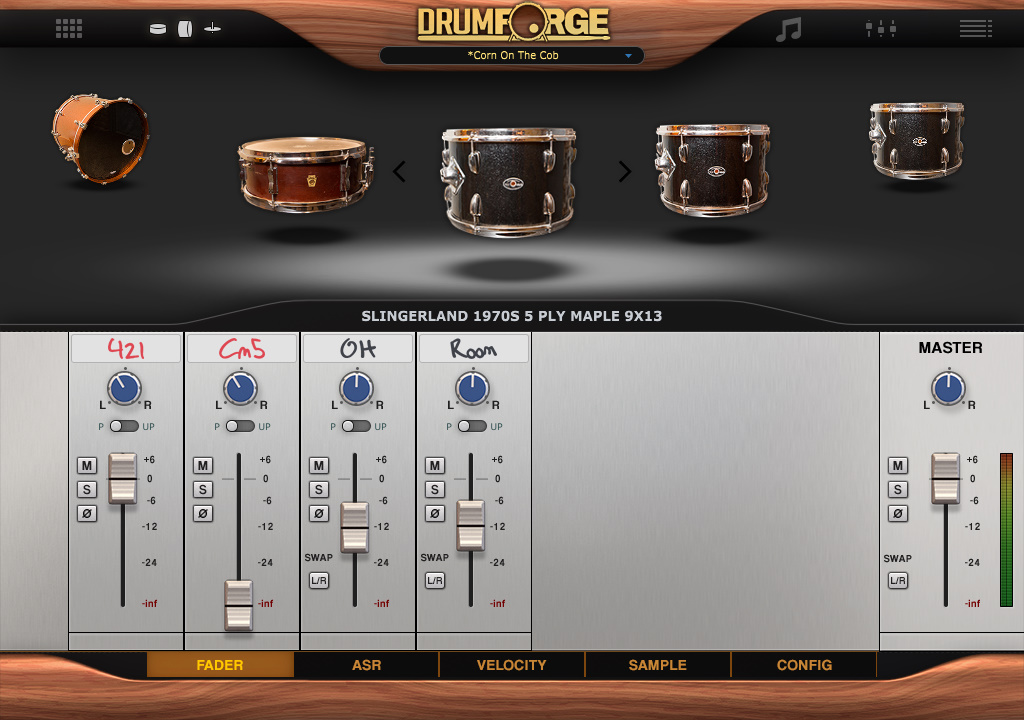Switch to the VELOCITY tab

point(511,665)
